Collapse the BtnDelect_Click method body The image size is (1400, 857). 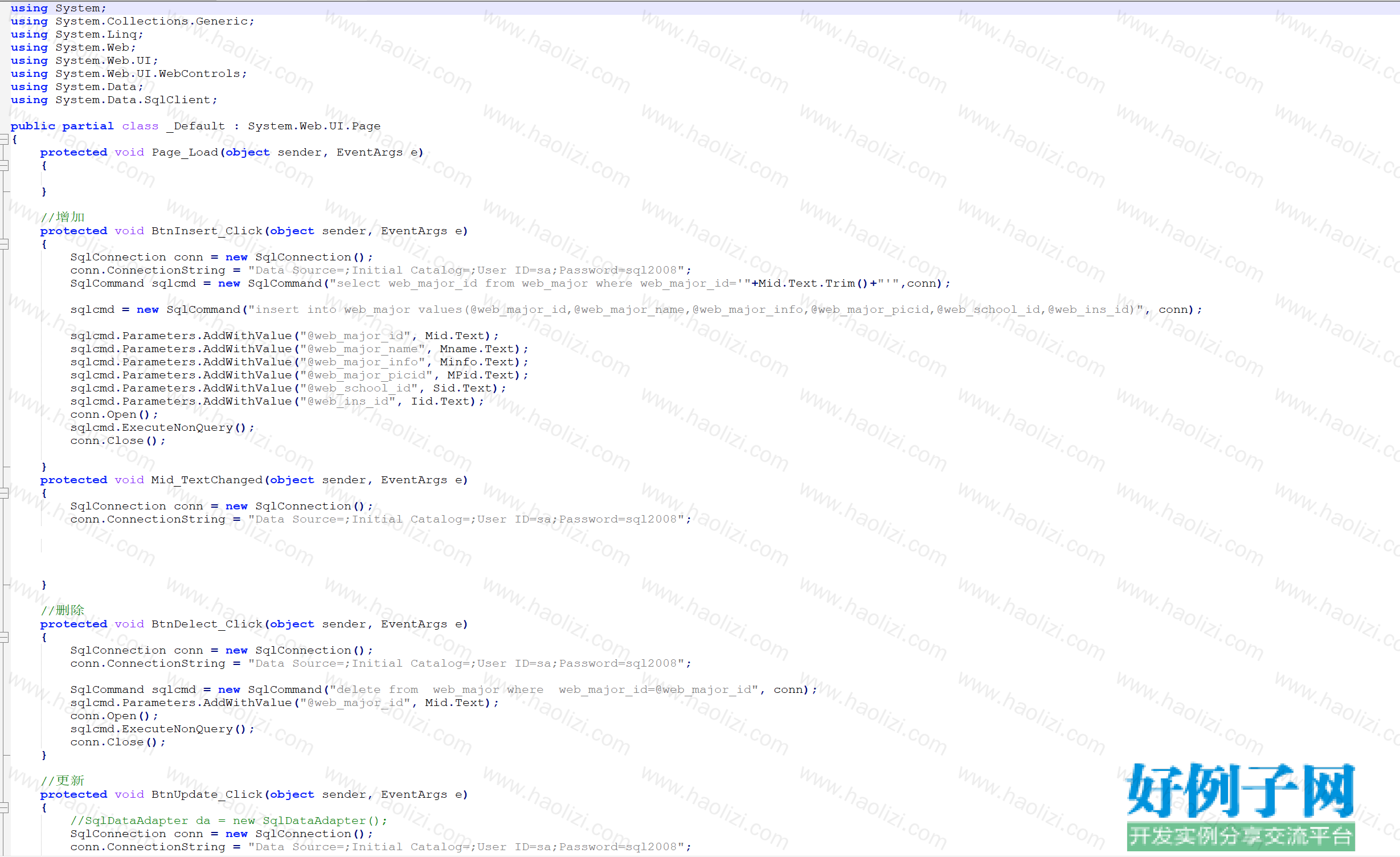[4, 638]
